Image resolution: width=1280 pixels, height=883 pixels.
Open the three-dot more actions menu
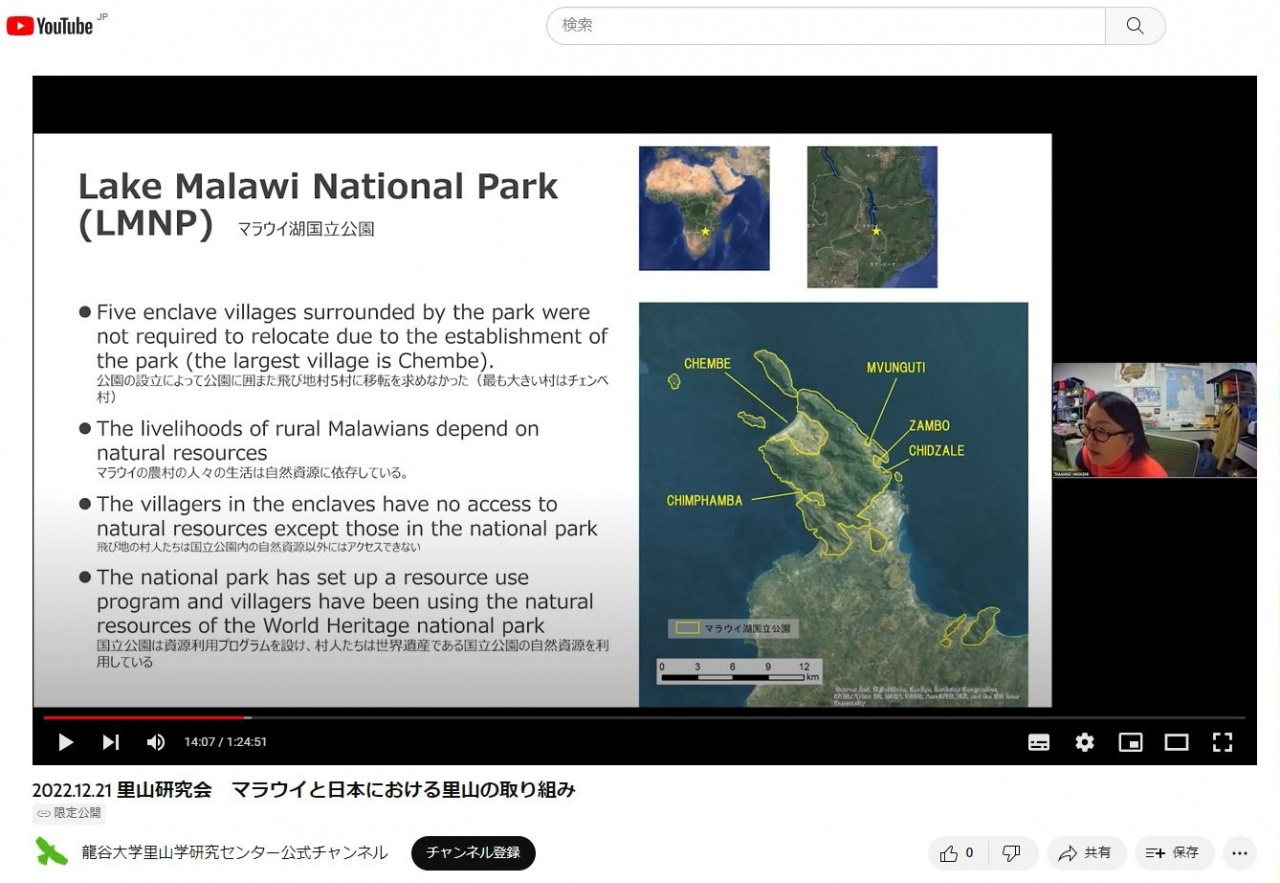point(1239,853)
